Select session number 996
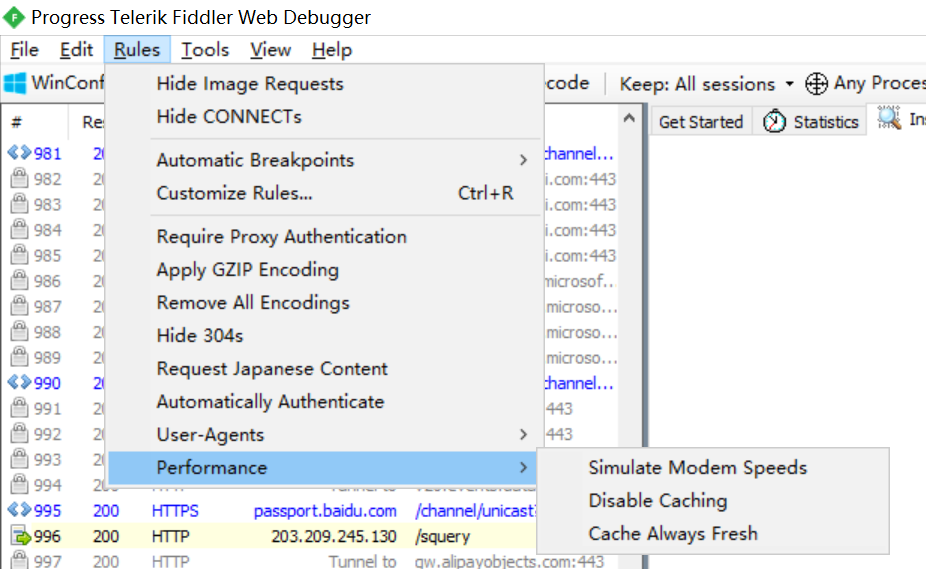The width and height of the screenshot is (926, 569). pos(47,537)
